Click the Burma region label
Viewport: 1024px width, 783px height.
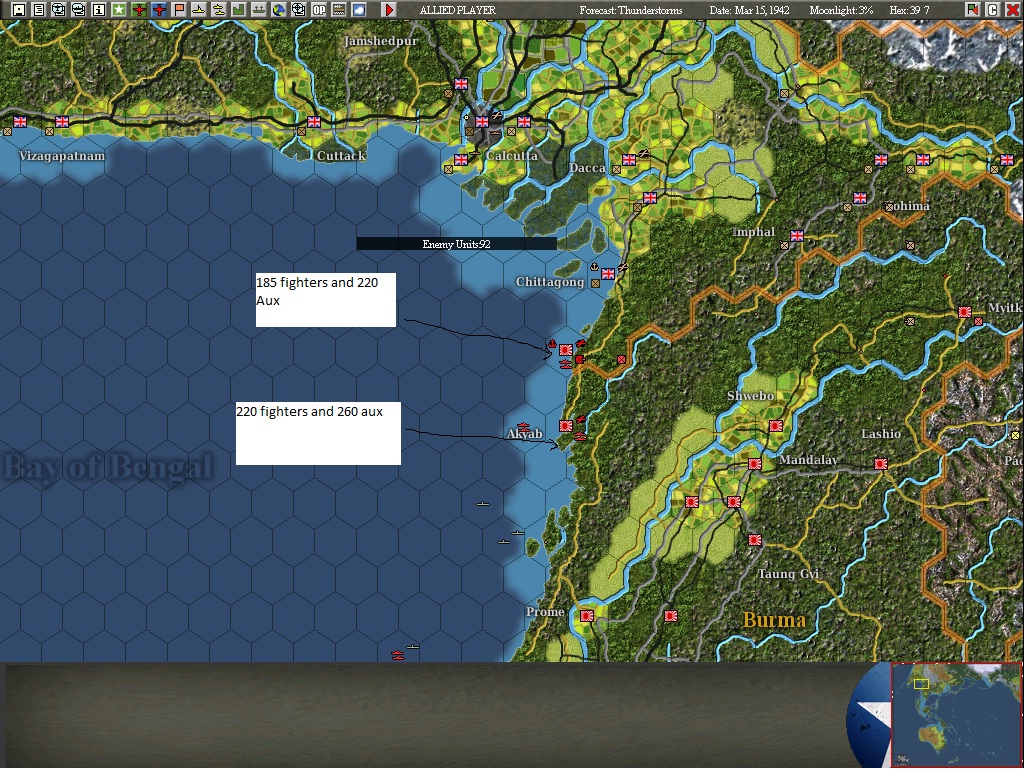coord(775,619)
